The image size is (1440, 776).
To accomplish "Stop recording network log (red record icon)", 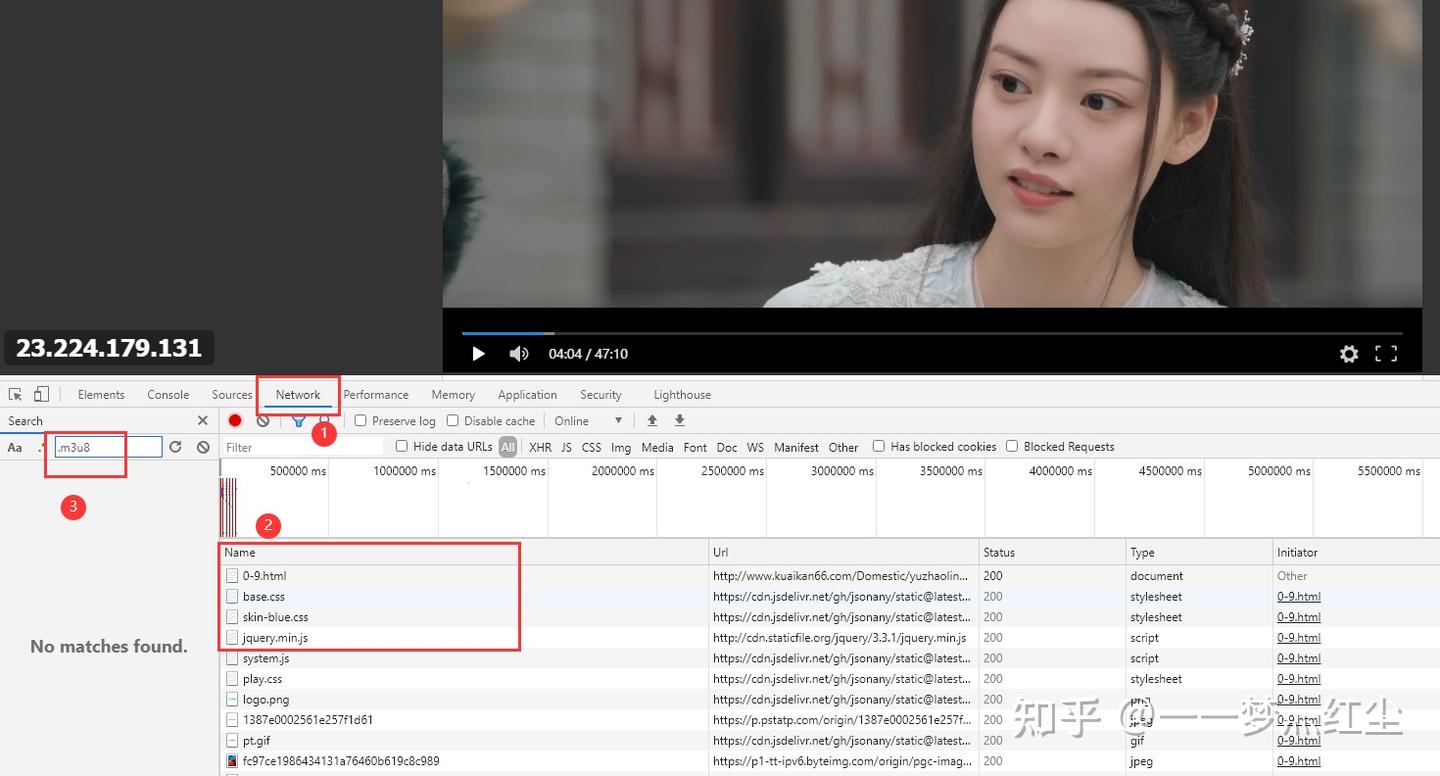I will click(235, 421).
